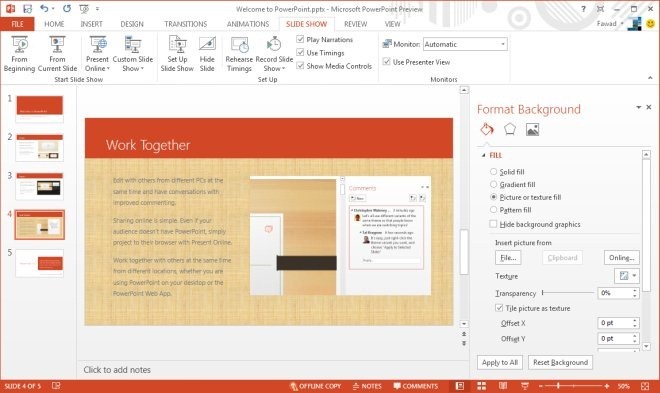Check Hide background graphics
This screenshot has width=660, height=393.
(493, 224)
